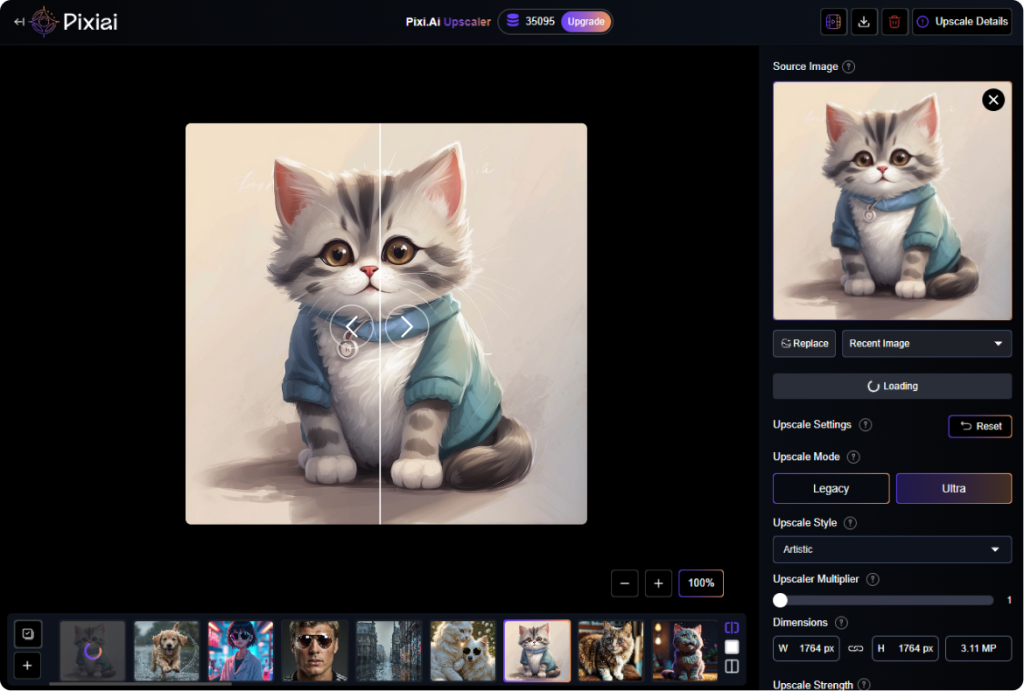Viewport: 1024px width, 691px height.
Task: Zoom out using the minus magnification icon
Action: point(624,583)
